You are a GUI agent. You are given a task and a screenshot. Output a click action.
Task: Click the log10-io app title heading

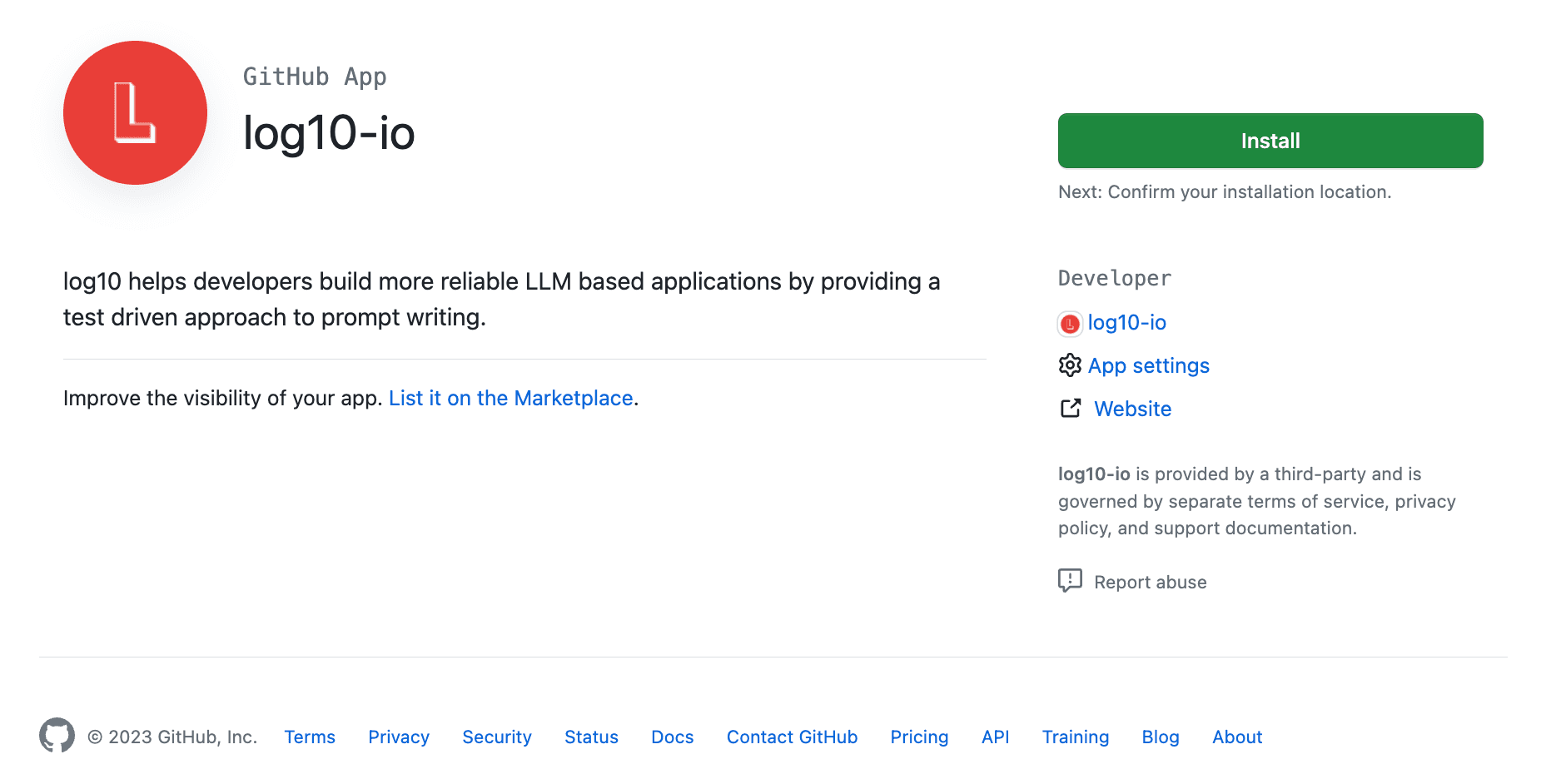[x=329, y=133]
